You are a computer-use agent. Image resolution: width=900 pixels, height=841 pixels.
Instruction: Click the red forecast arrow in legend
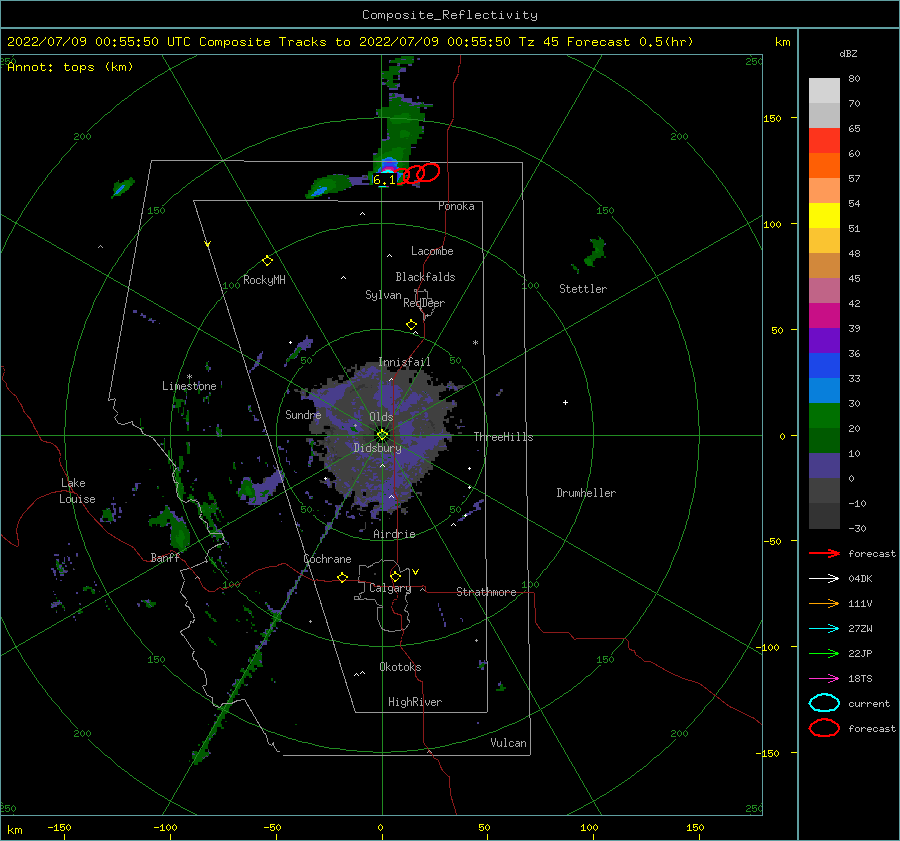pos(824,553)
